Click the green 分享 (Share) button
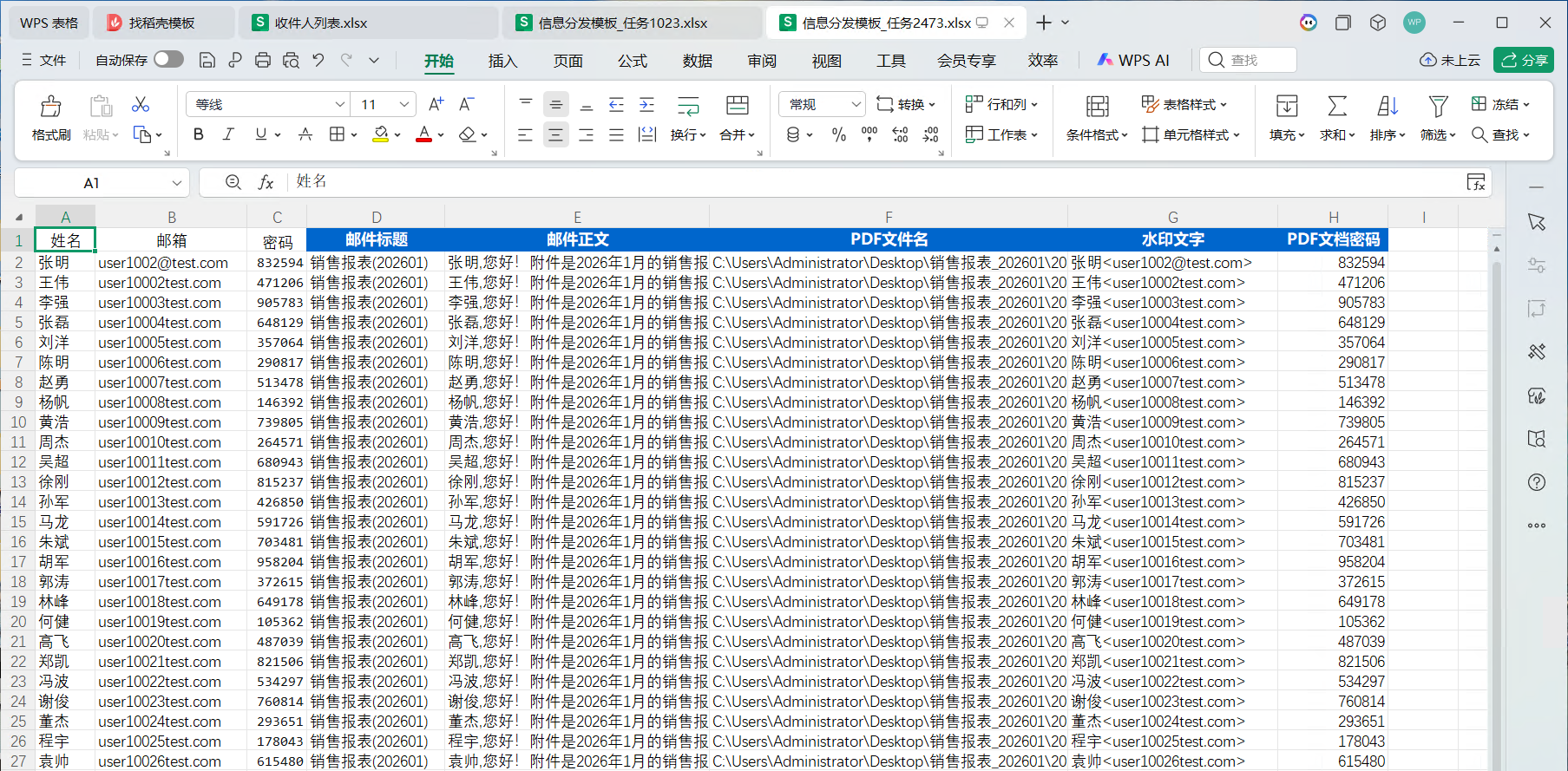The height and width of the screenshot is (771, 1568). pyautogui.click(x=1524, y=60)
